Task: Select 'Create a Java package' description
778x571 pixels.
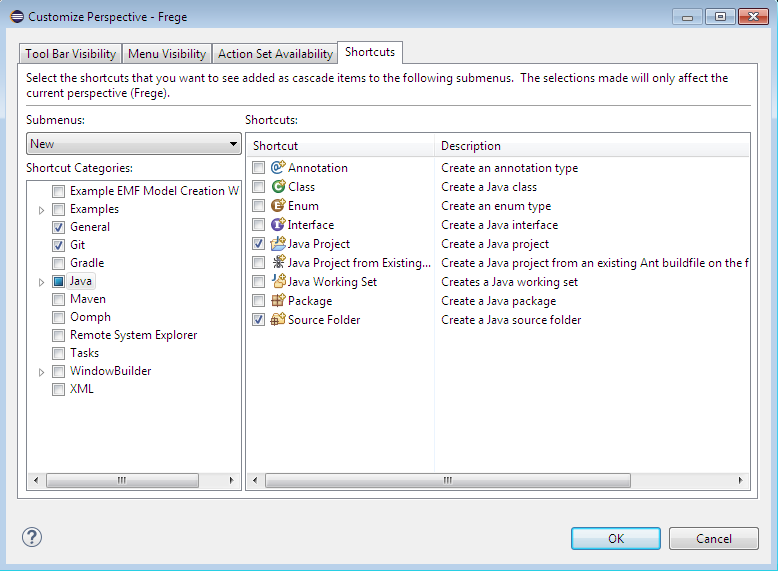Action: [499, 301]
